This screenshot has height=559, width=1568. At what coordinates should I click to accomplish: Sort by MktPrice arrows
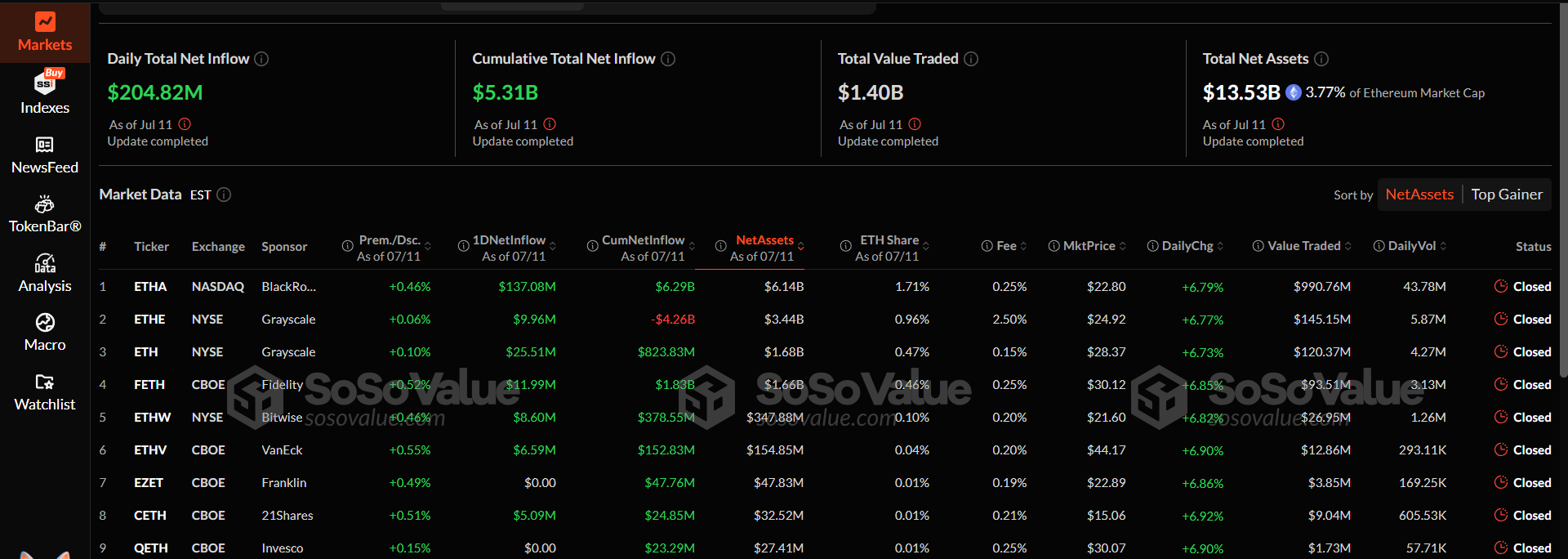point(1123,246)
